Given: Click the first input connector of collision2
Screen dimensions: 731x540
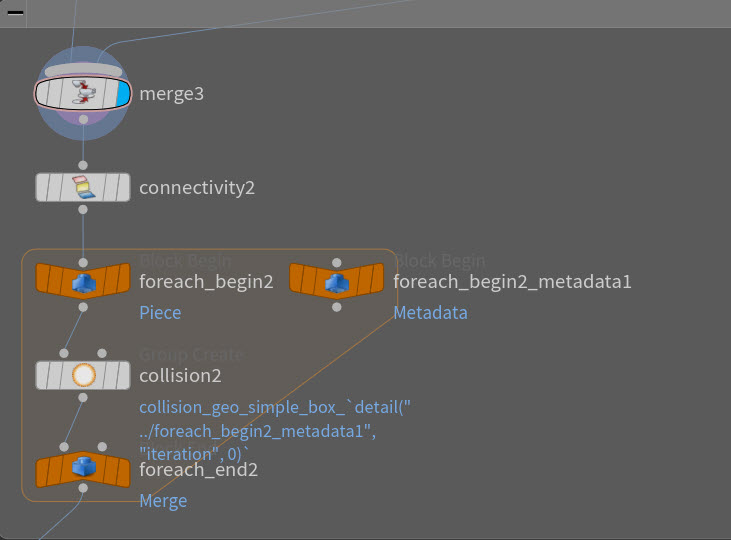Looking at the screenshot, I should (x=64, y=353).
